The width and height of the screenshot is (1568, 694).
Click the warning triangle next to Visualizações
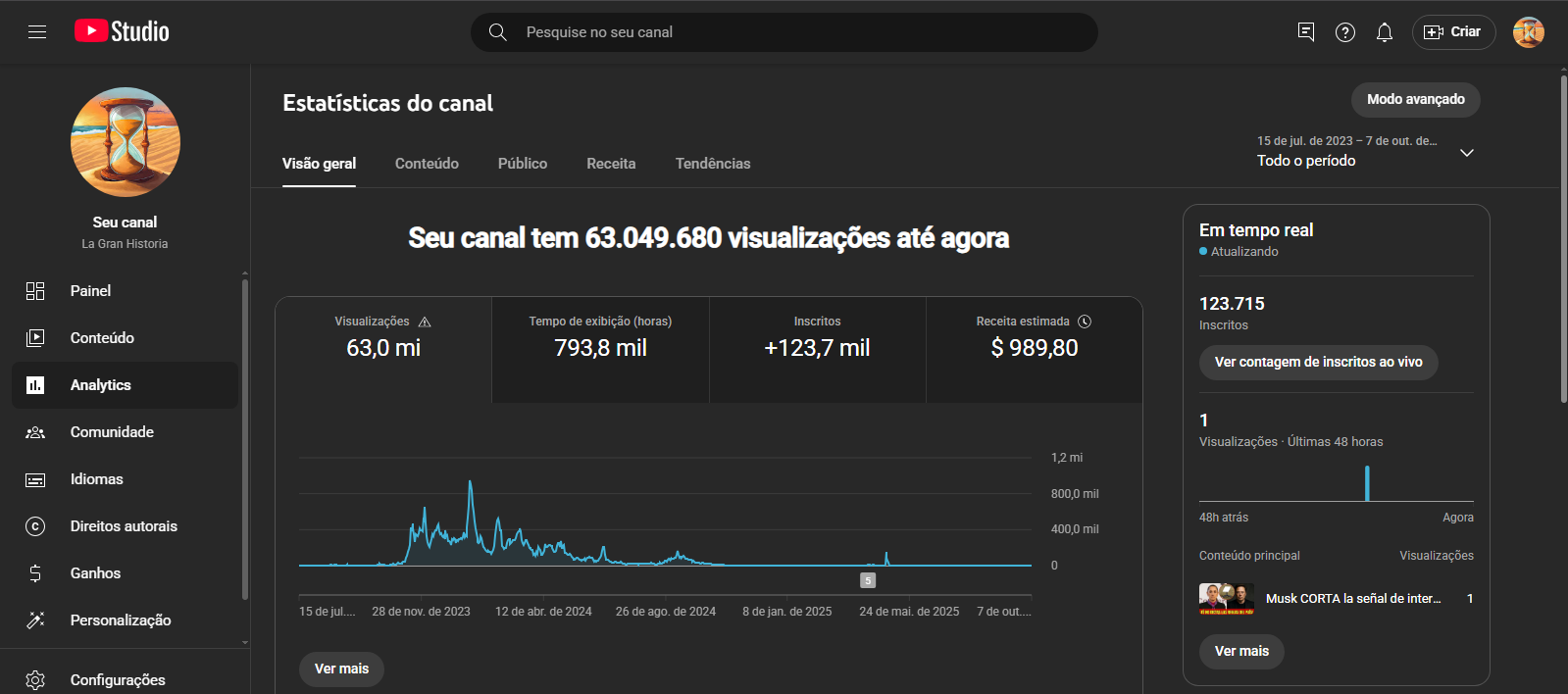tap(425, 322)
